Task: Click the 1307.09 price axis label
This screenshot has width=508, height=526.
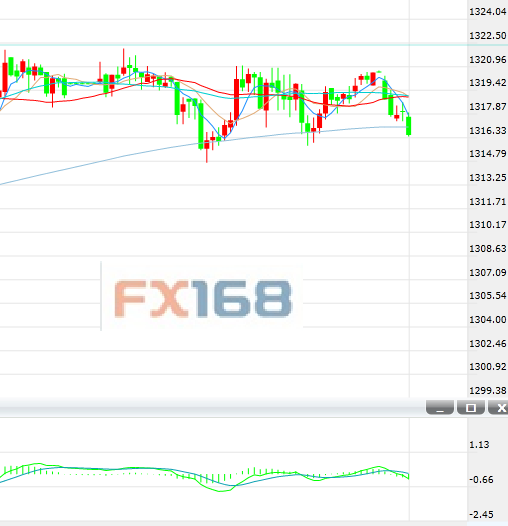Action: tap(488, 272)
